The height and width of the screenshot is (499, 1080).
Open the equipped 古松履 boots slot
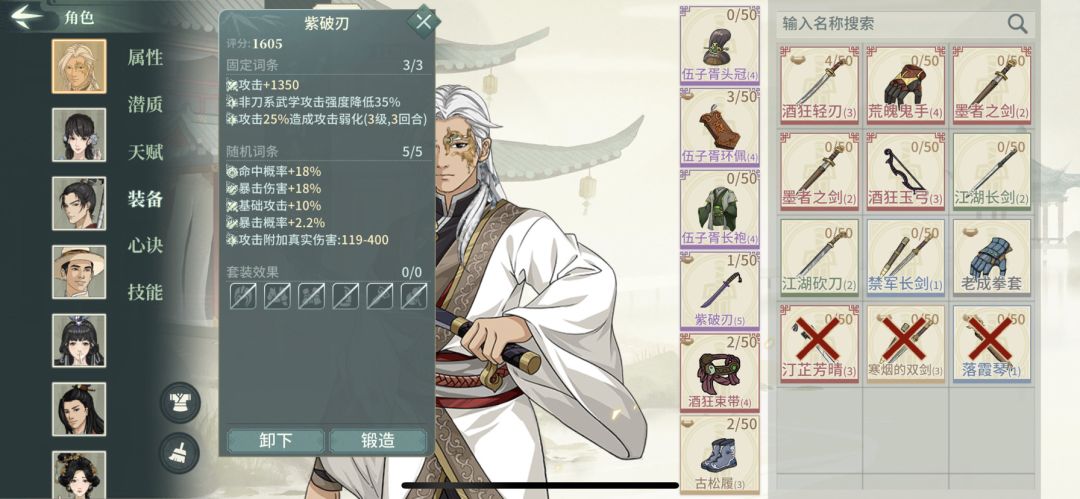coord(720,454)
